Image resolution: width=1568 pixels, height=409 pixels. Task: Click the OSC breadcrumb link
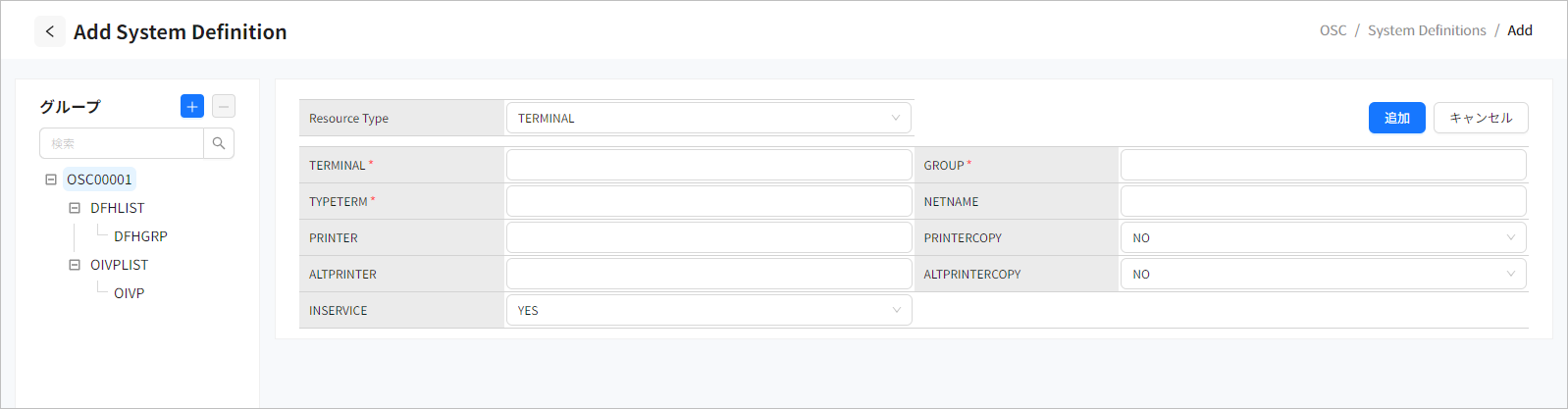[x=1333, y=30]
